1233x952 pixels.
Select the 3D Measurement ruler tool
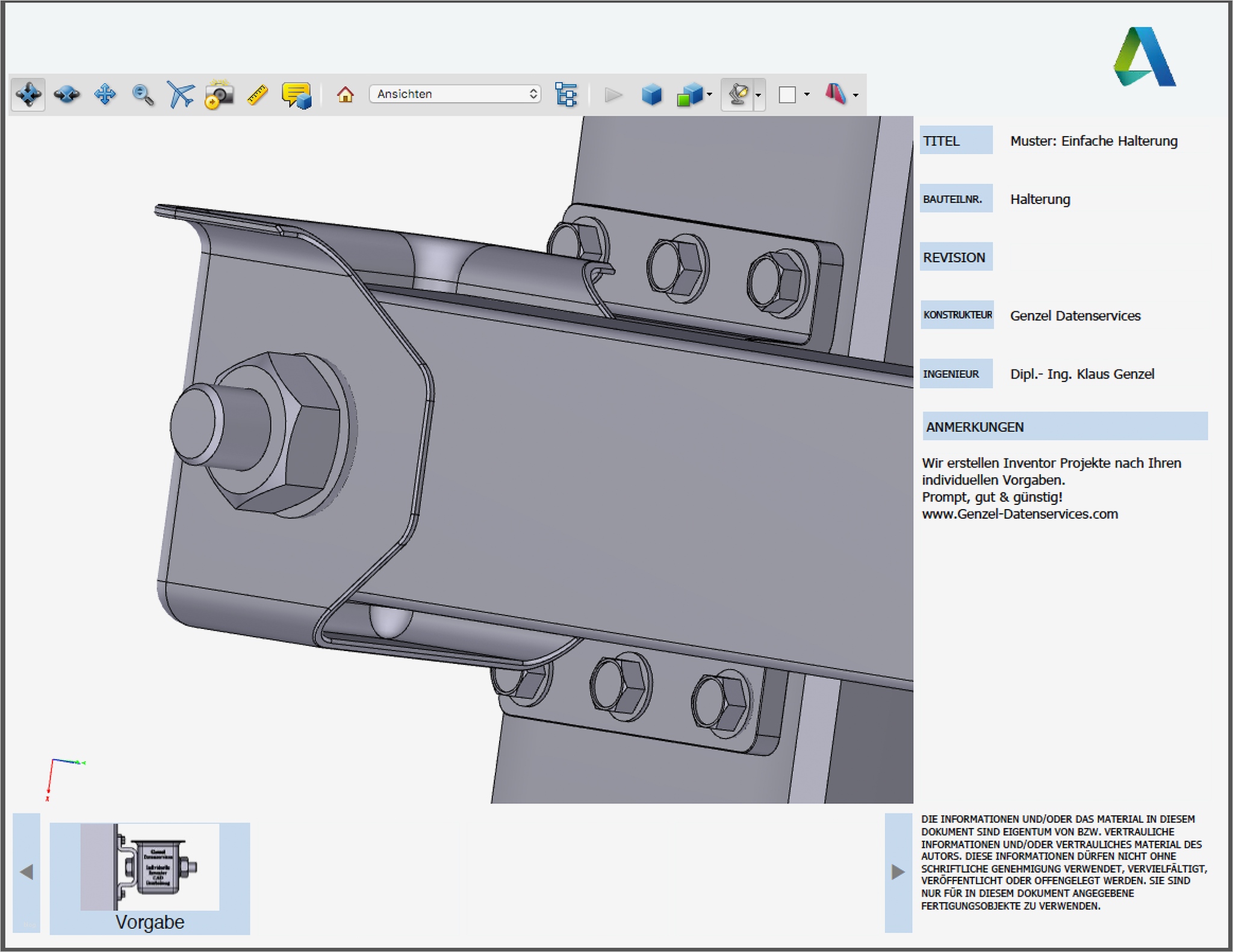(257, 94)
